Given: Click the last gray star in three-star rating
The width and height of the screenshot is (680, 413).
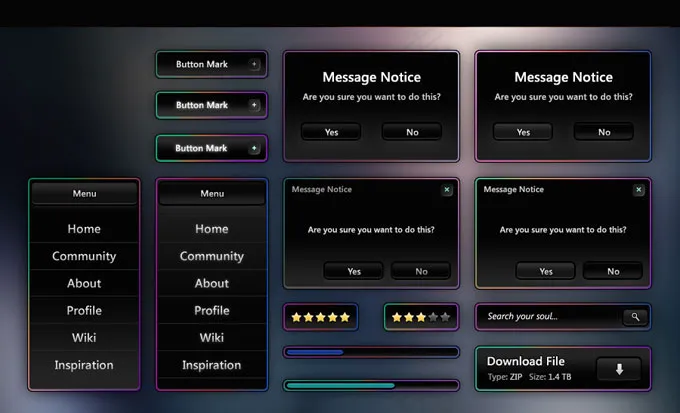Looking at the screenshot, I should pos(446,317).
